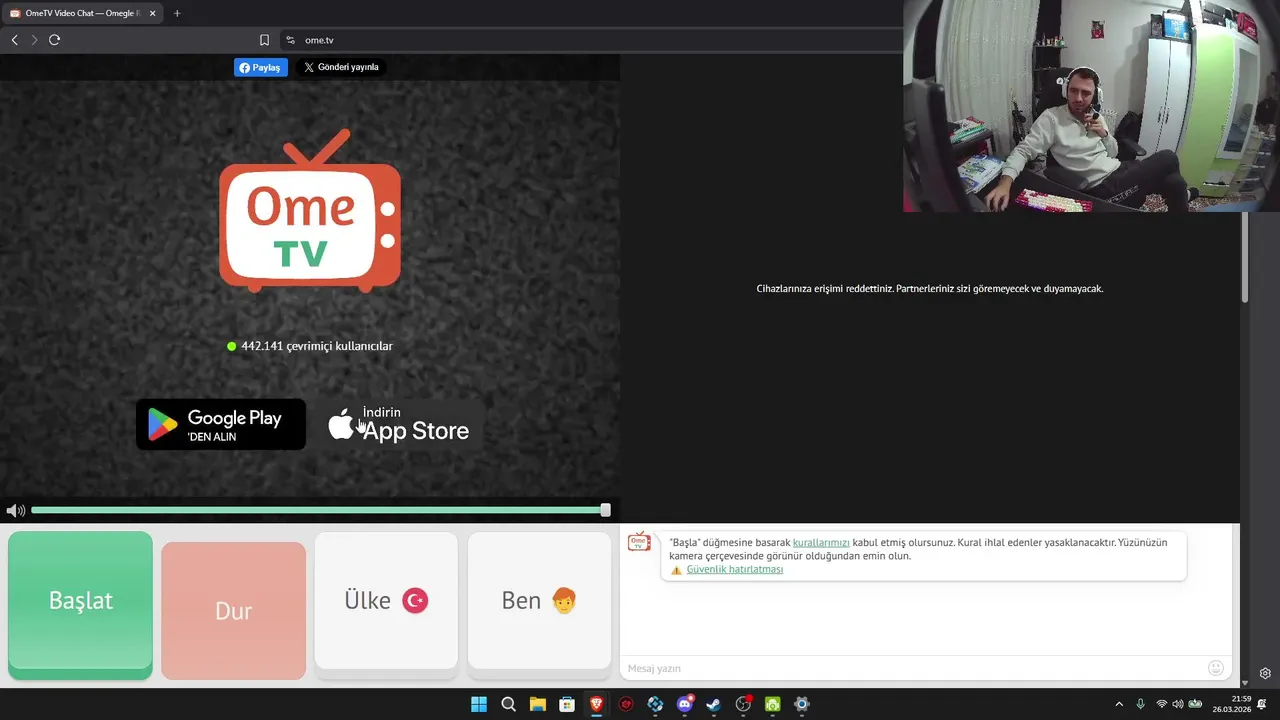The image size is (1280, 720).
Task: Open the settings gear beside the chat box
Action: [x=1265, y=673]
